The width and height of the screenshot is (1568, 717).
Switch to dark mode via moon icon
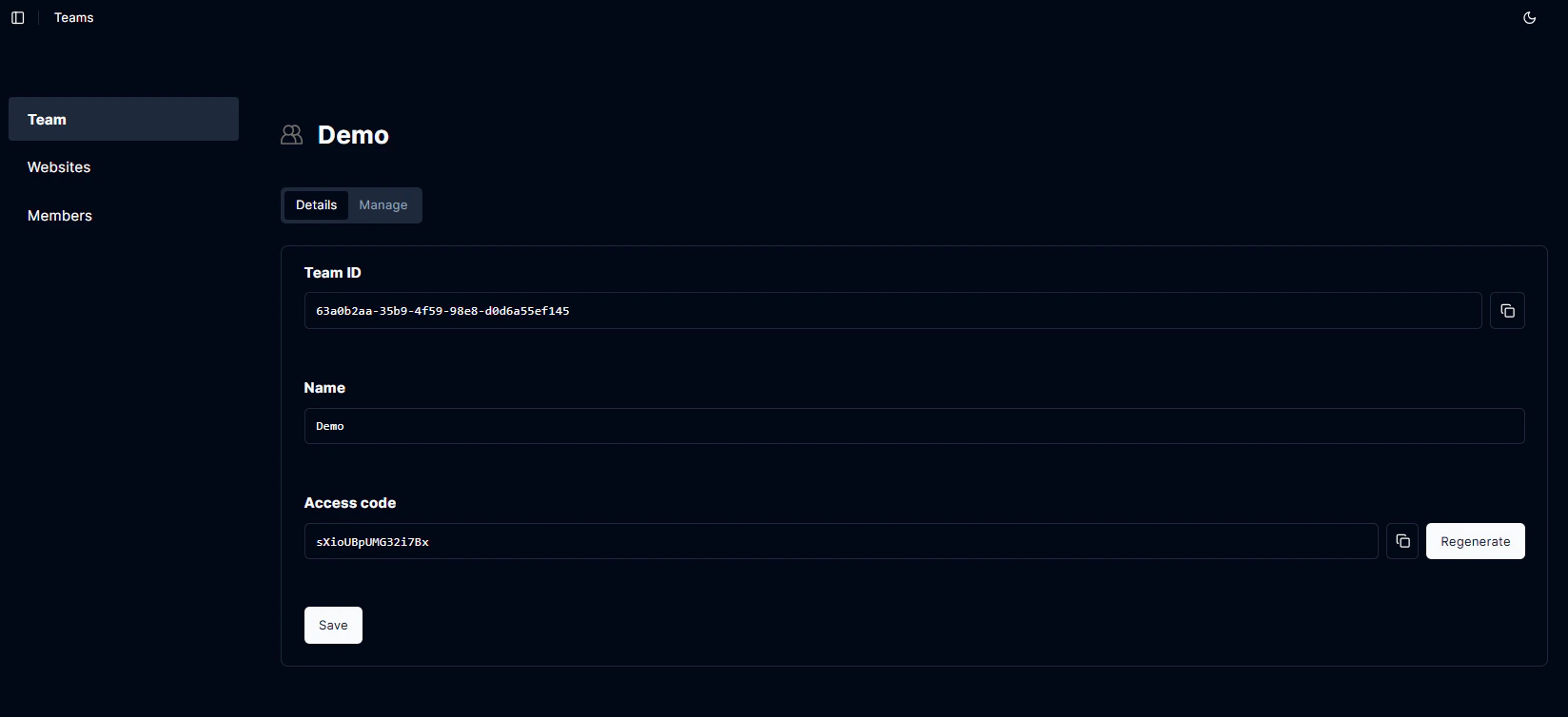pyautogui.click(x=1529, y=17)
